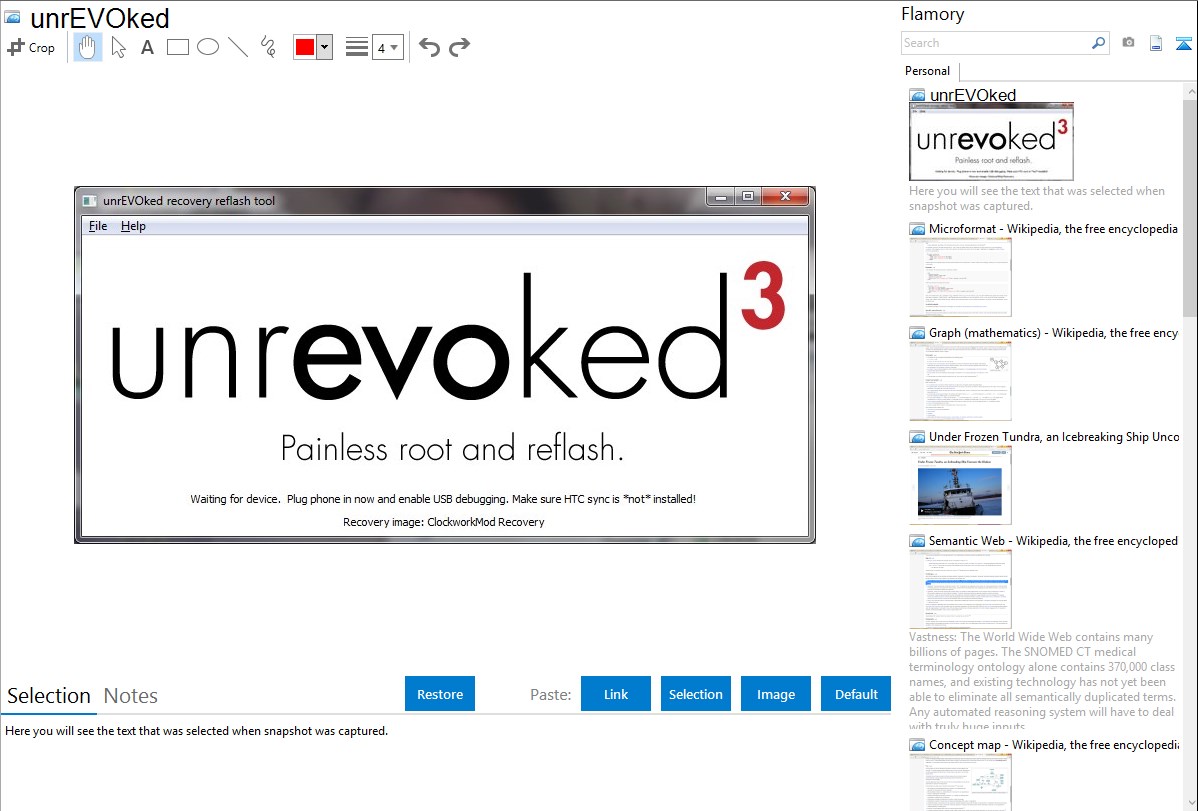Click the snapshot icon beside Concept map entry
The width and height of the screenshot is (1198, 811).
[917, 745]
